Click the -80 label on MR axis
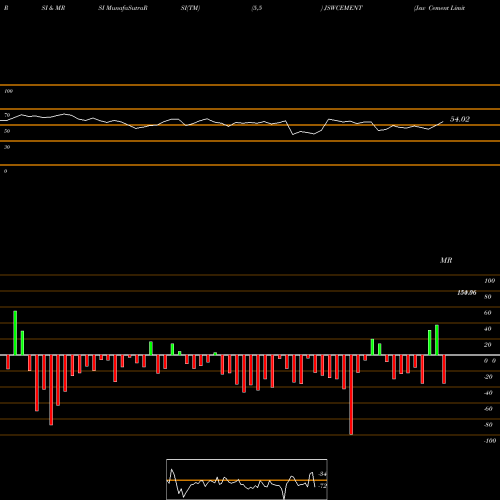The width and height of the screenshot is (500, 500). [x=488, y=425]
